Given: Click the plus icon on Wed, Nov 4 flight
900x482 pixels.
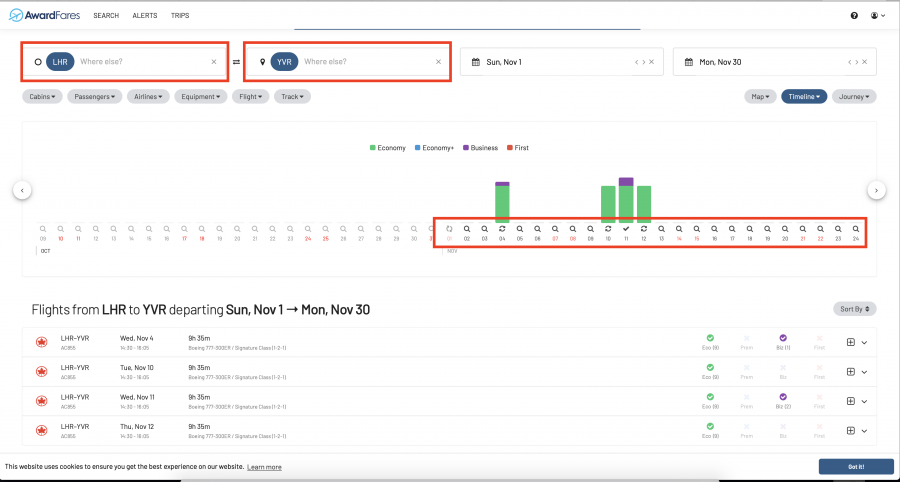Looking at the screenshot, I should 850,342.
